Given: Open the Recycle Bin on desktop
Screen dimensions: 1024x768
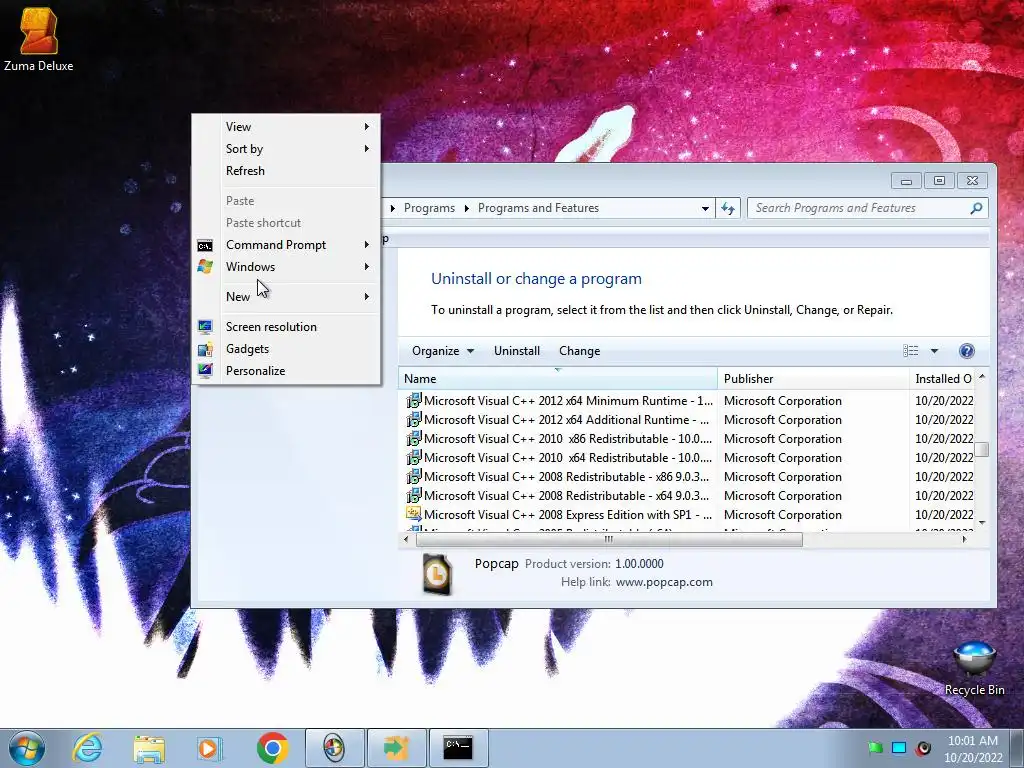Looking at the screenshot, I should (974, 669).
